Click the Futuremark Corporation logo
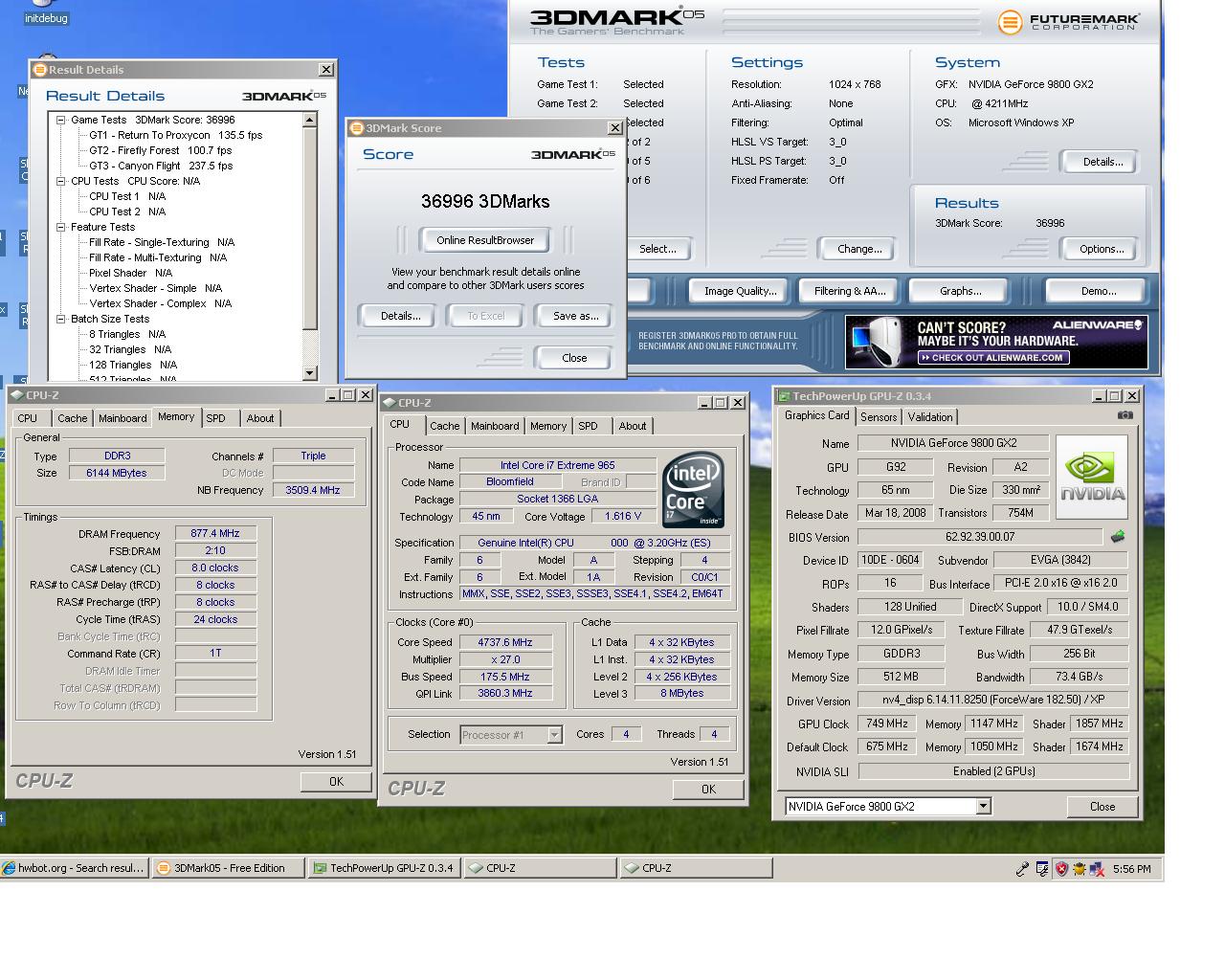Viewport: 1225px width, 980px height. 1068,21
